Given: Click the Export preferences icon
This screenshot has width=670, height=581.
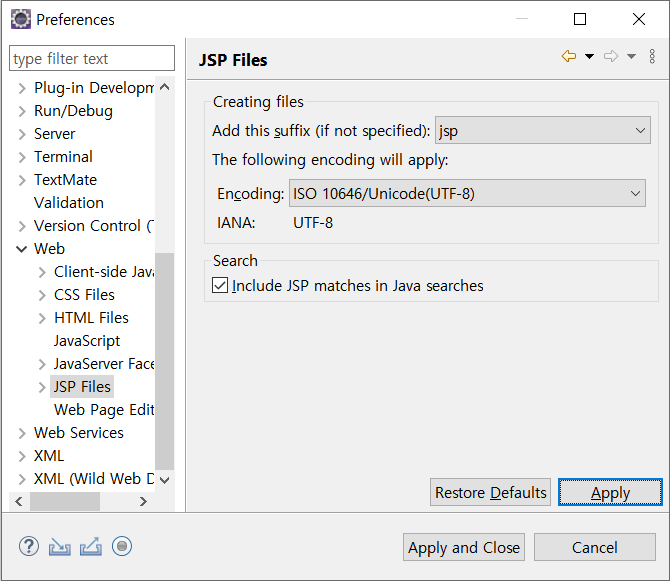Looking at the screenshot, I should click(x=91, y=546).
